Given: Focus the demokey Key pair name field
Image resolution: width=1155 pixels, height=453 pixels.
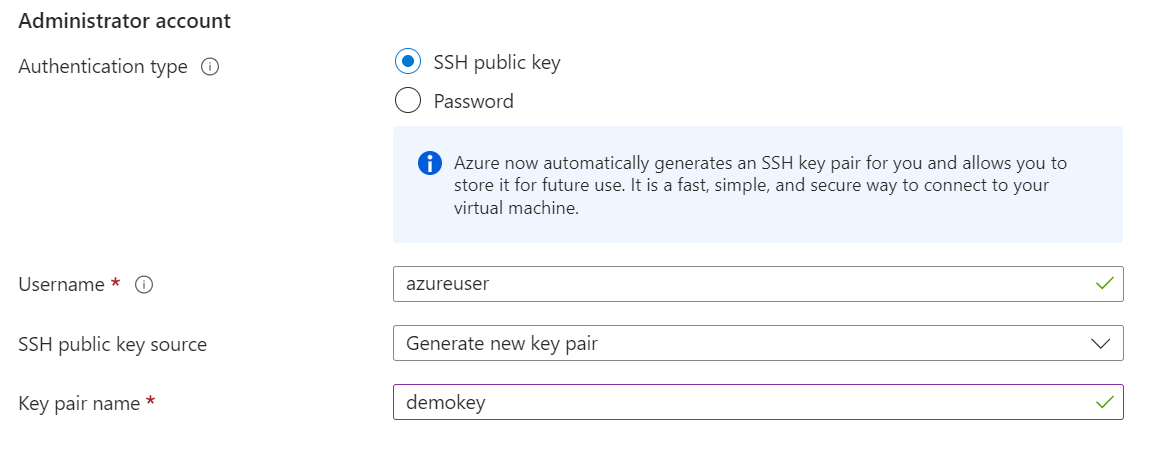Looking at the screenshot, I should pos(758,402).
